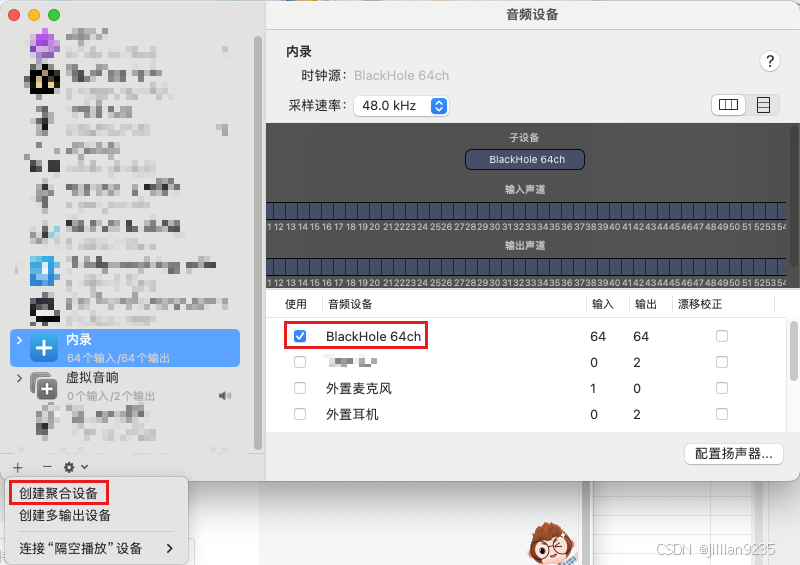
Task: Click the speaker icon next to 虚拟音响
Action: (x=225, y=396)
